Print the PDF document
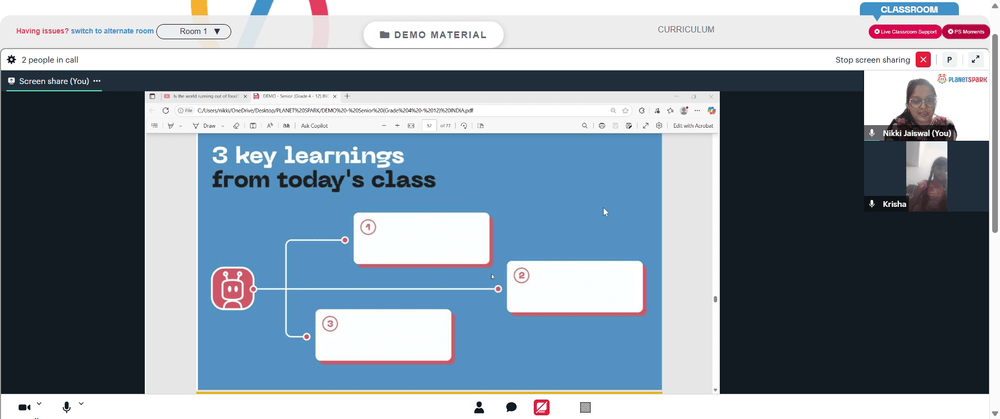Image resolution: width=1000 pixels, height=419 pixels. [601, 126]
